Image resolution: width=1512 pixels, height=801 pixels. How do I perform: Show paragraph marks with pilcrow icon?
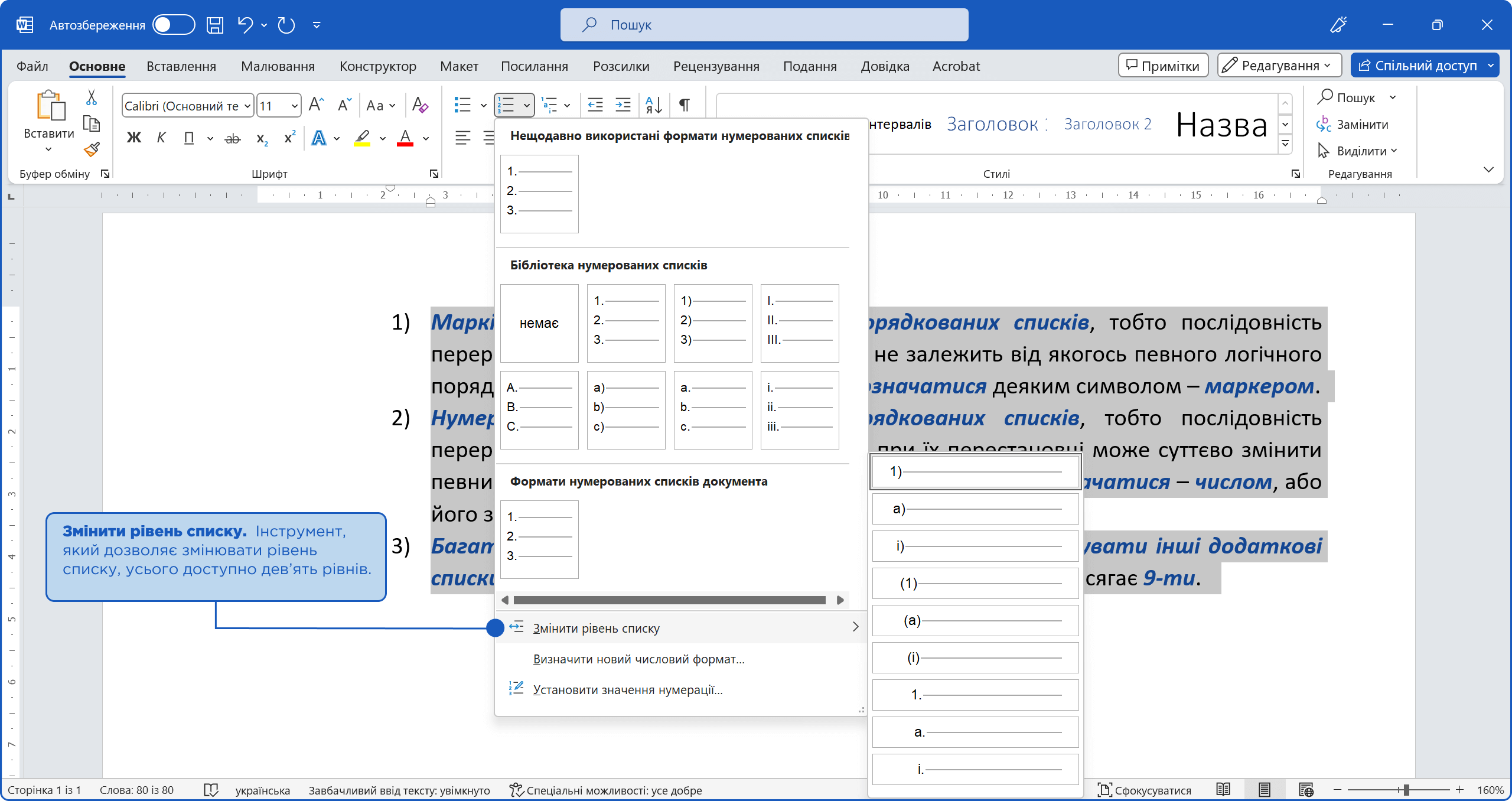pyautogui.click(x=684, y=105)
